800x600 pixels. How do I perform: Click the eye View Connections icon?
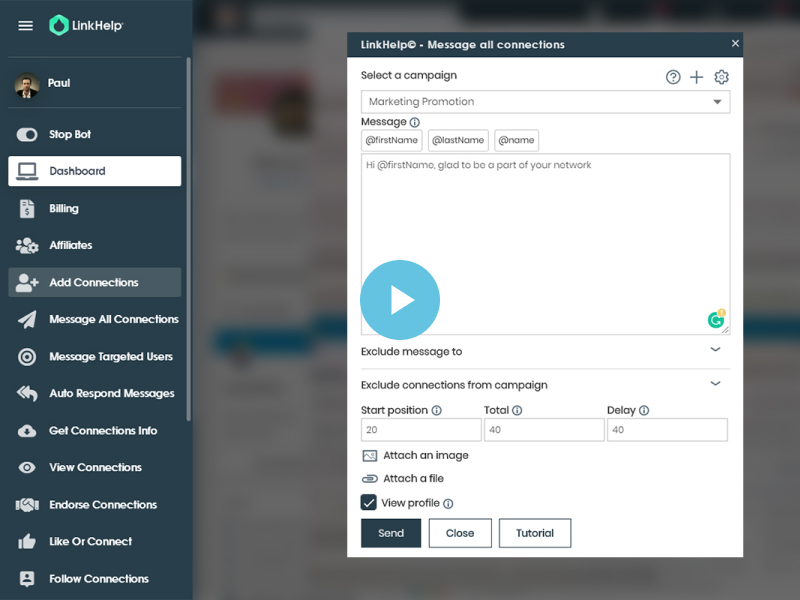click(x=27, y=467)
